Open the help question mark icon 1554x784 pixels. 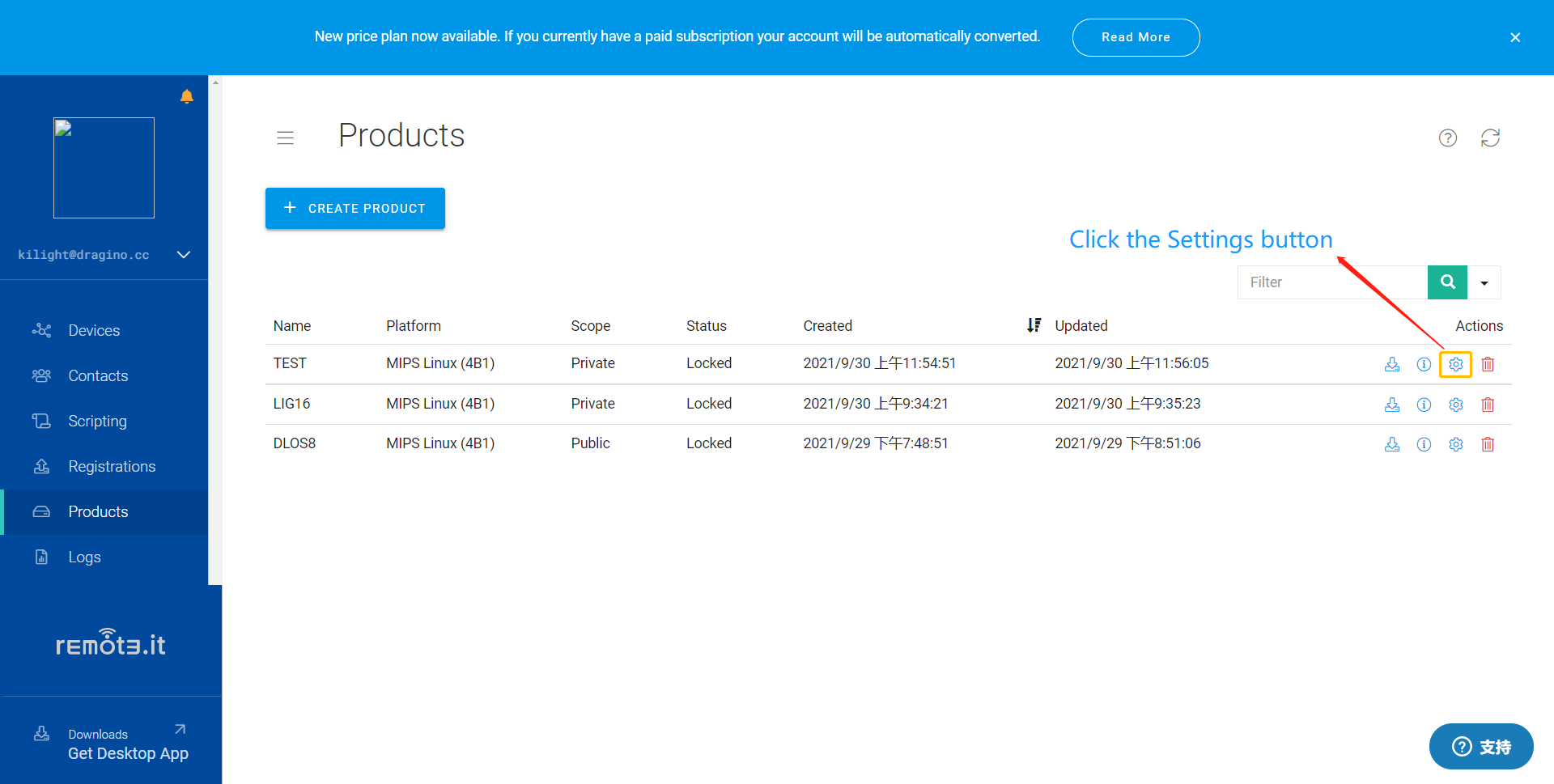coord(1448,138)
